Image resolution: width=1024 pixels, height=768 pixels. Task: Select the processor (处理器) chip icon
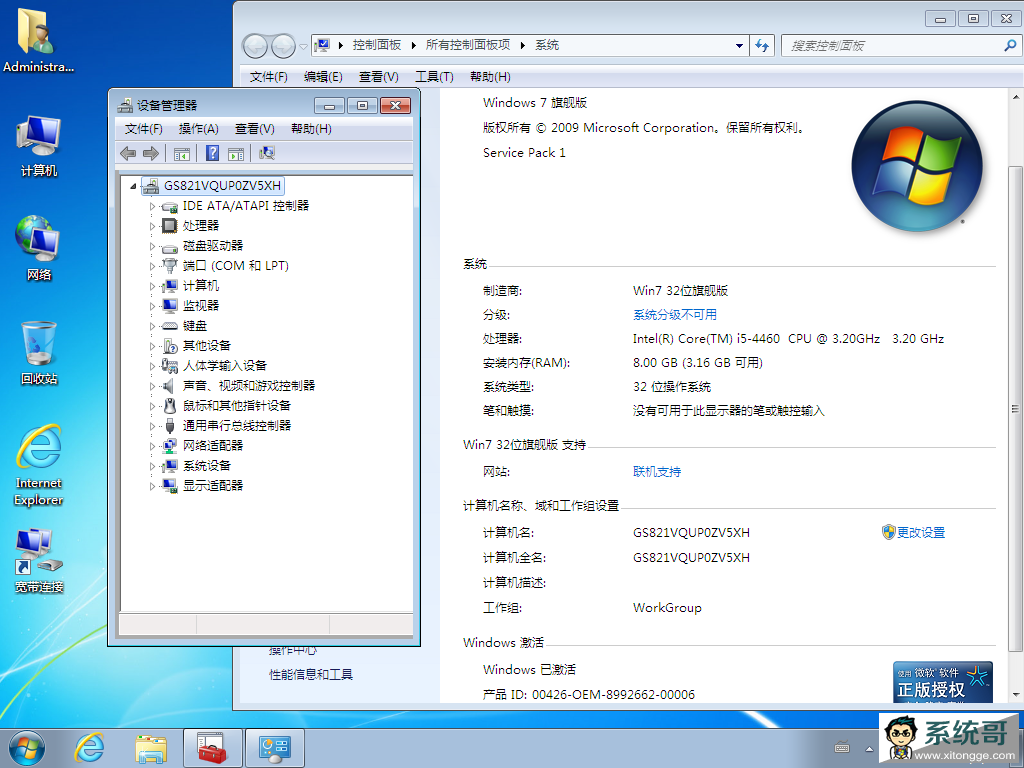click(170, 226)
